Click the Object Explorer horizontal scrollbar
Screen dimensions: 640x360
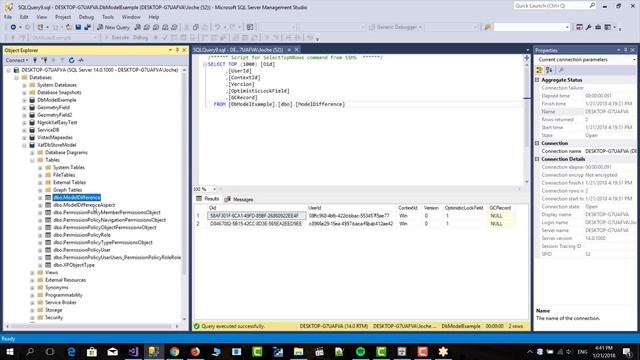(92, 327)
